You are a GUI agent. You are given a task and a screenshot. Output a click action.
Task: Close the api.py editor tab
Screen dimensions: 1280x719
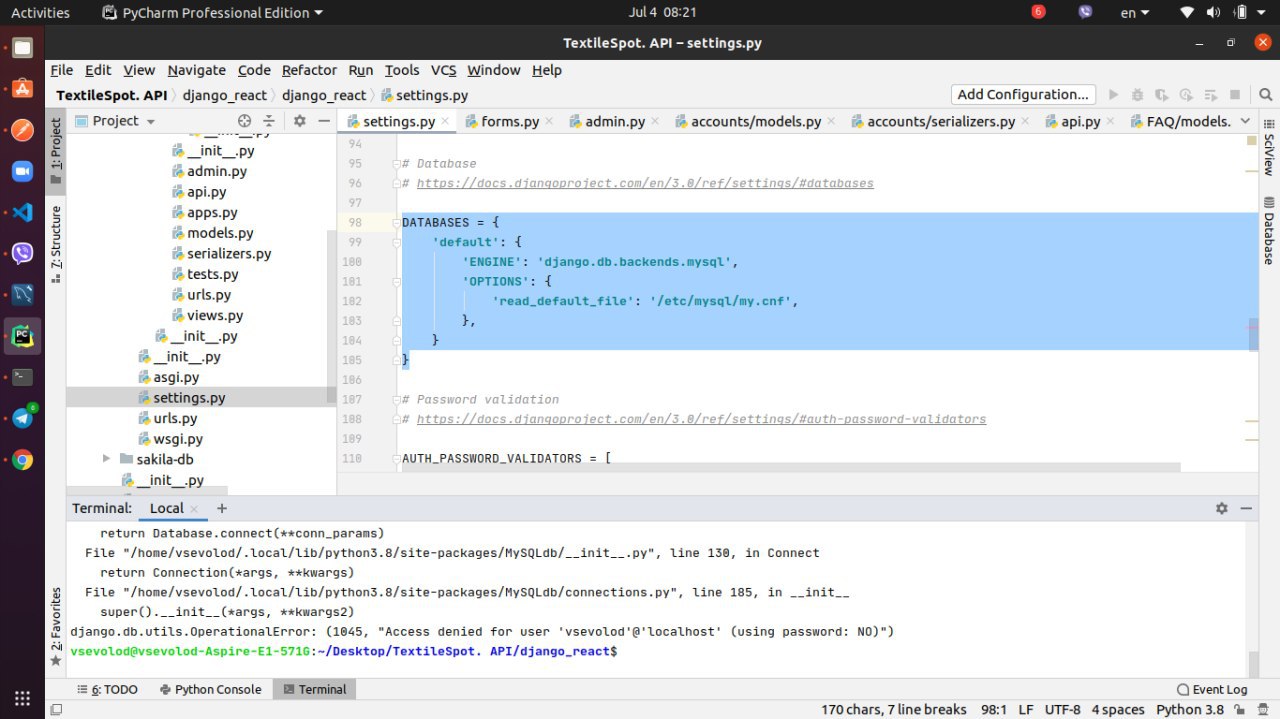(1111, 121)
